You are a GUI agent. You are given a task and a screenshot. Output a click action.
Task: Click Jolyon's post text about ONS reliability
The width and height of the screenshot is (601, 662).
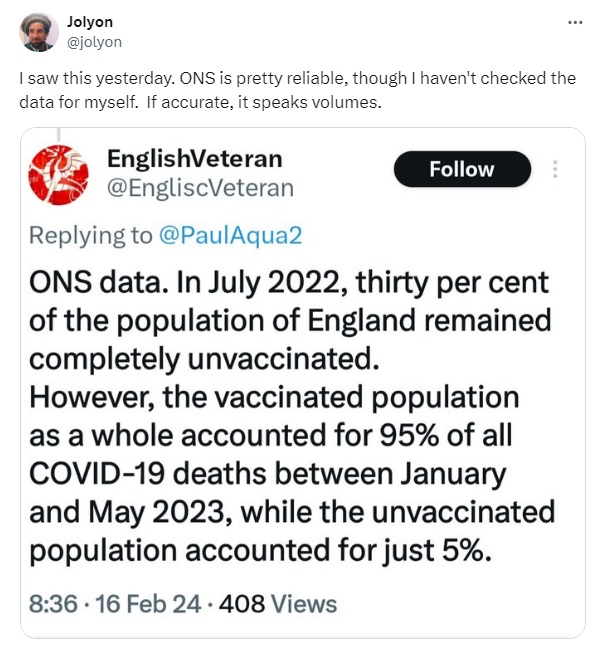[298, 90]
